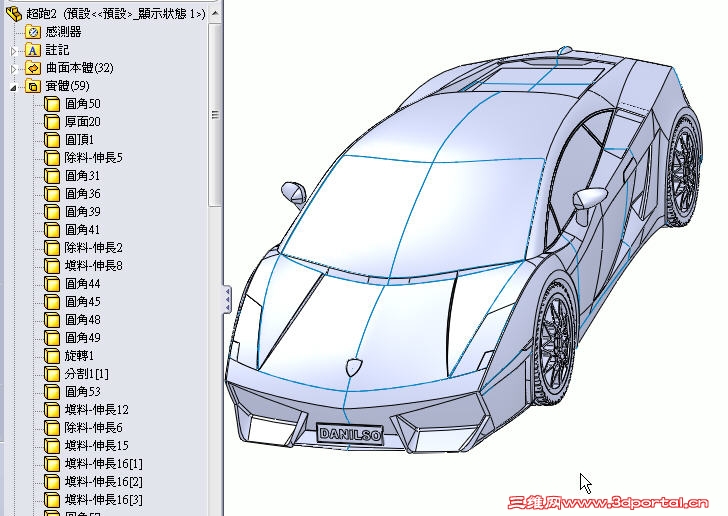Image resolution: width=728 pixels, height=516 pixels.
Task: Click the 填料-伸長15 tree entry
Action: pyautogui.click(x=87, y=446)
